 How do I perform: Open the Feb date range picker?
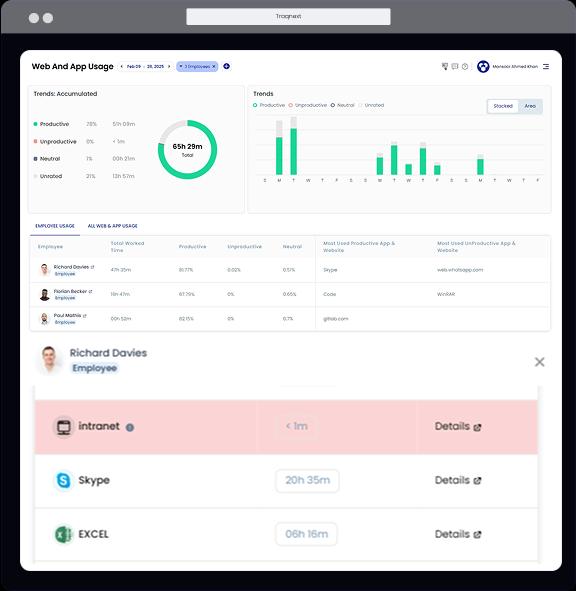coord(145,66)
